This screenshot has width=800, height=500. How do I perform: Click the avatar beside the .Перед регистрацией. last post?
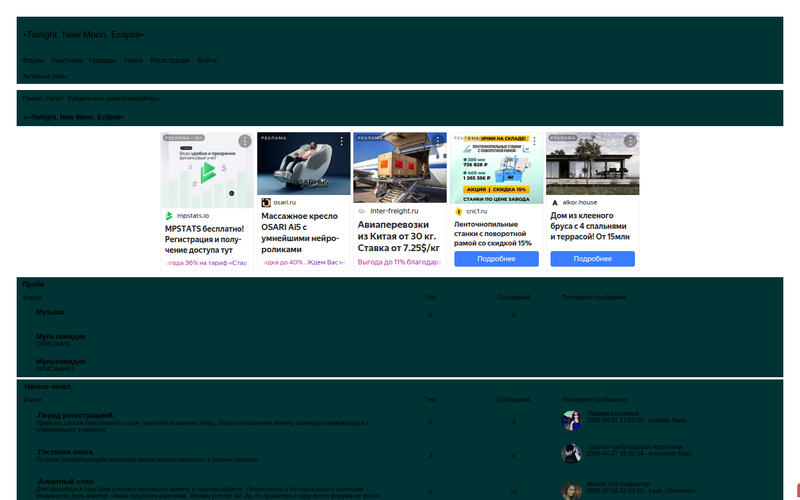point(572,420)
